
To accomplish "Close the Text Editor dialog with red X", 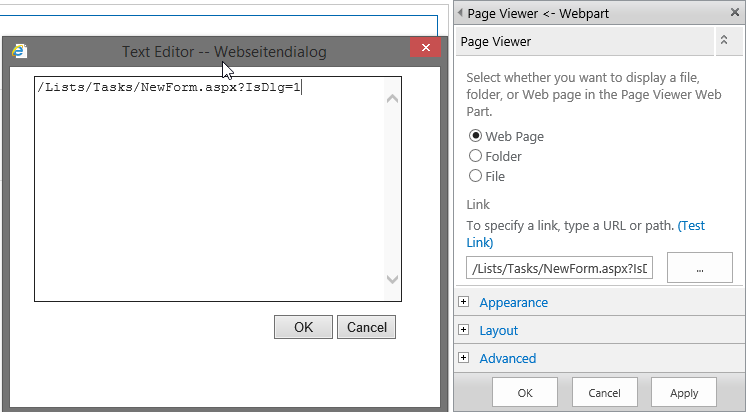I will [x=426, y=50].
